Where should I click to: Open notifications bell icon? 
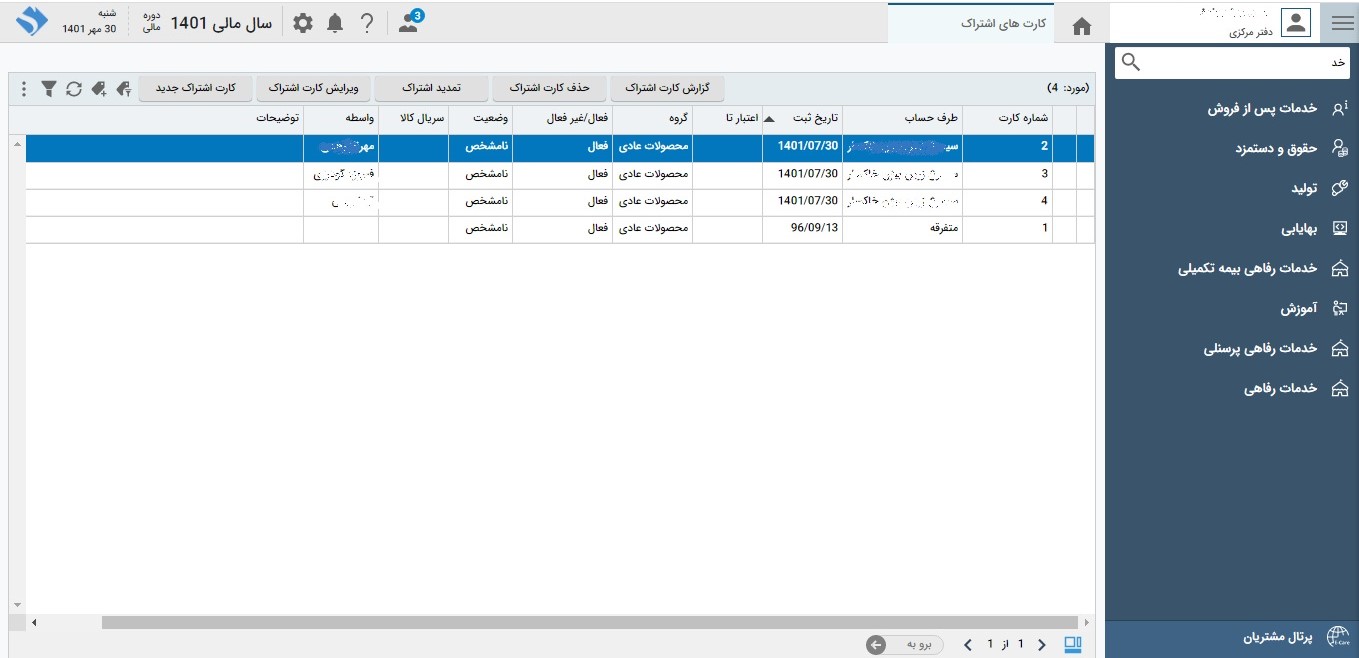click(x=335, y=23)
